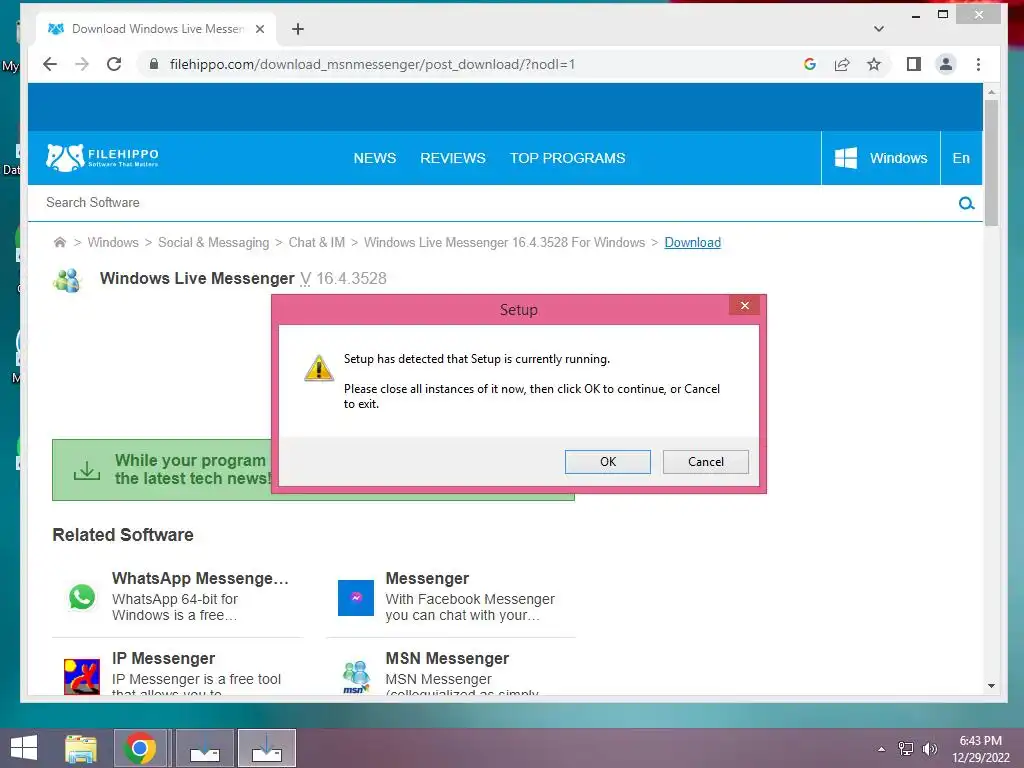Click OK in the Setup dialog

[607, 462]
